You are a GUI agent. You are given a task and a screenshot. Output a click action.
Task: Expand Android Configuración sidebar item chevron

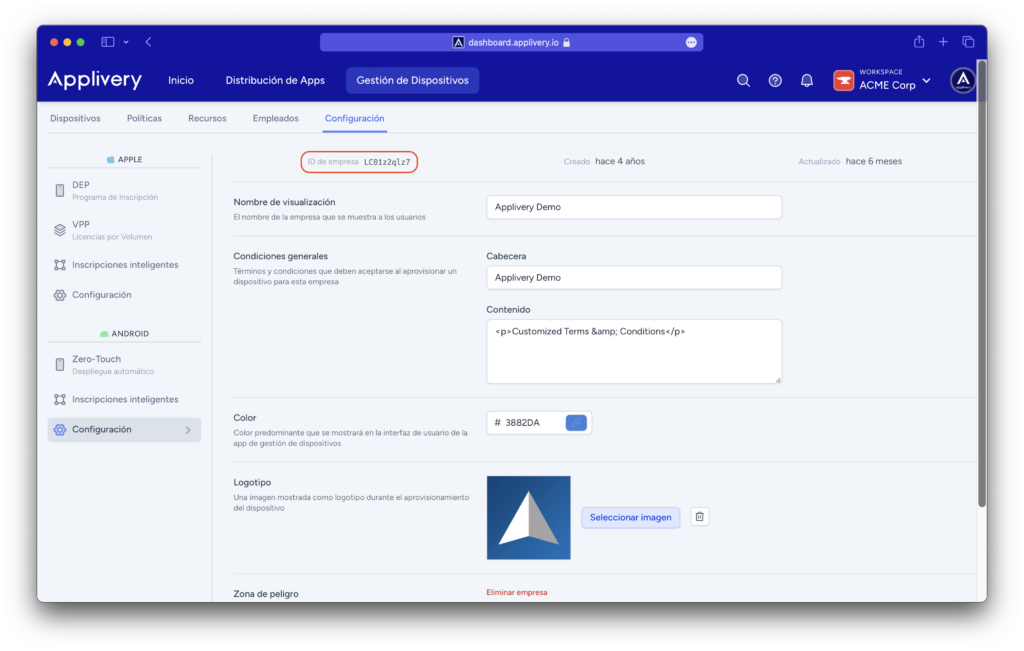pos(188,430)
